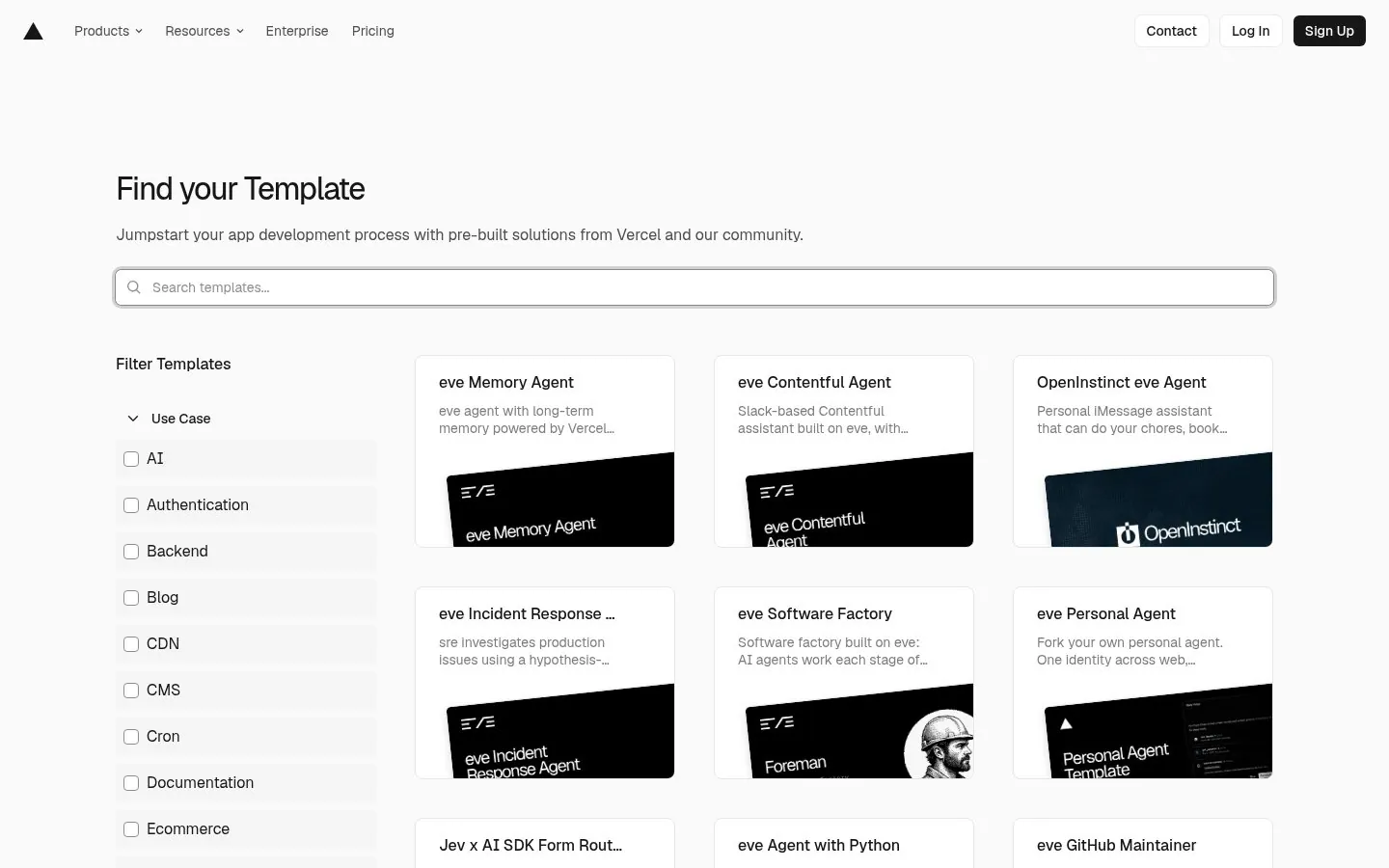
Task: Open the eve Agent with Python template
Action: 819,846
